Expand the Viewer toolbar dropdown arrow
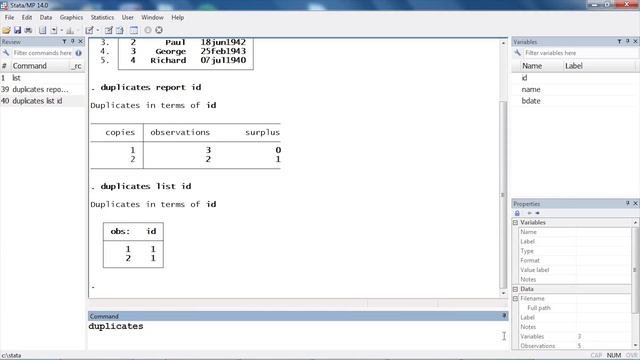The width and height of the screenshot is (640, 360). pyautogui.click(x=62, y=30)
